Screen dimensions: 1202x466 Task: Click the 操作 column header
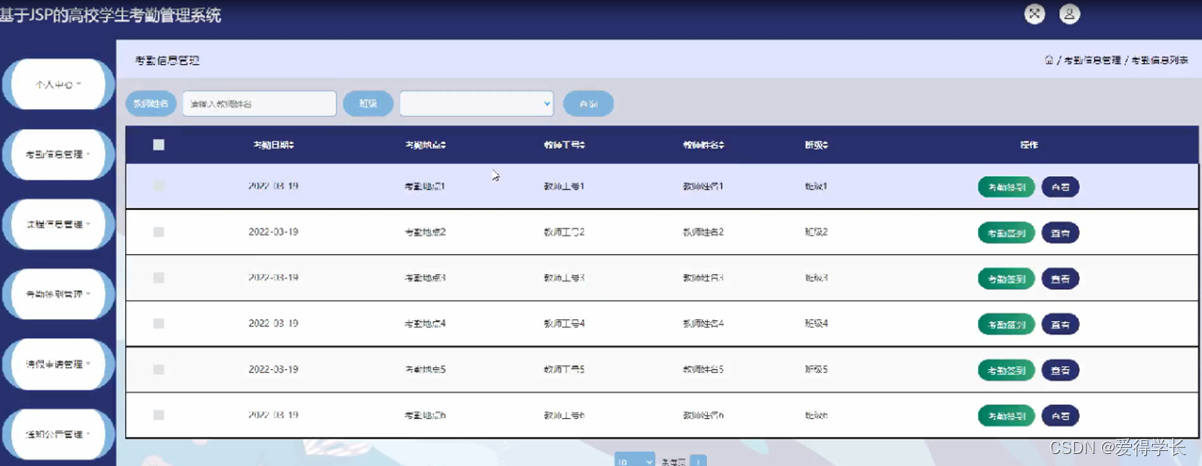click(x=1029, y=145)
